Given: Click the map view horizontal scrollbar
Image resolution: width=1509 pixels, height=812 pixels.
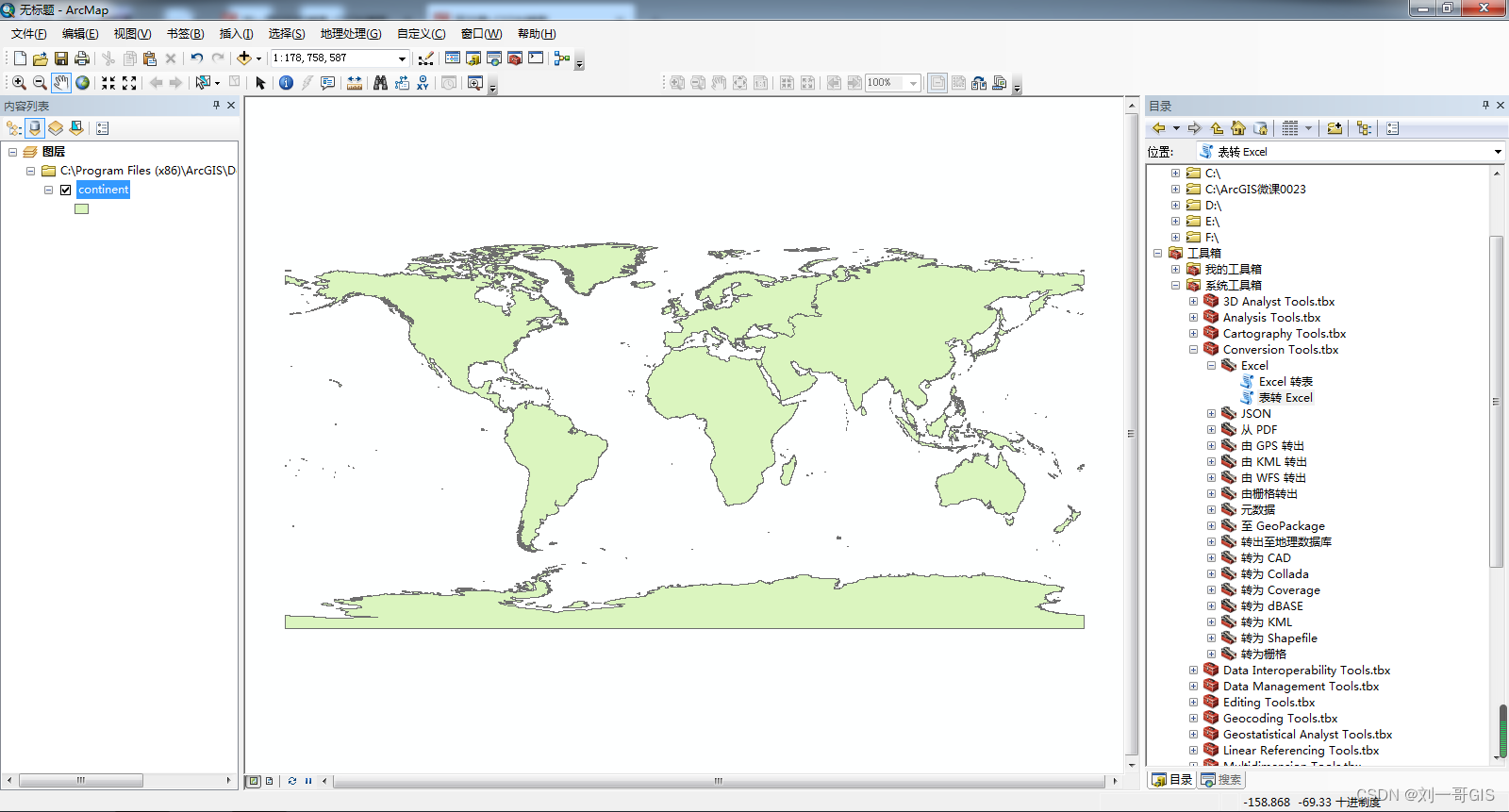Looking at the screenshot, I should pyautogui.click(x=719, y=781).
